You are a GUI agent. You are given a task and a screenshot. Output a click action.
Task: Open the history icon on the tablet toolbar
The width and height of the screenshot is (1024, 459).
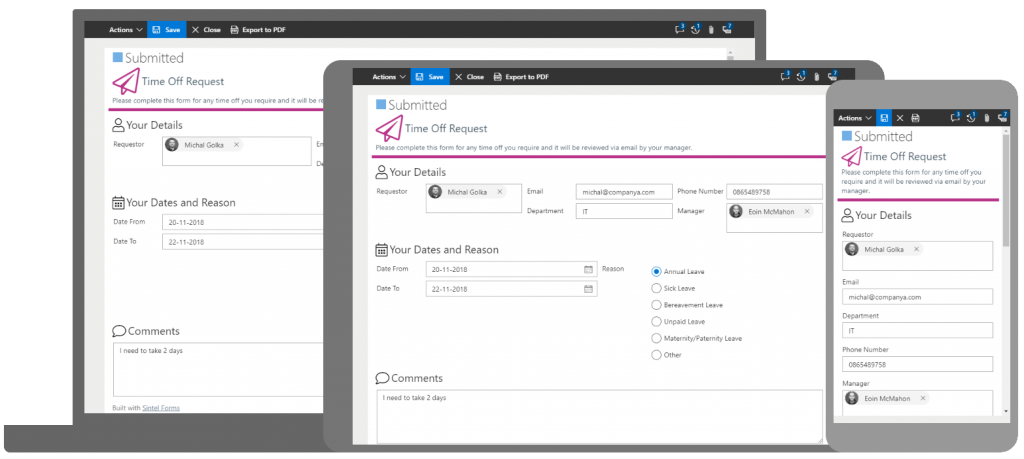(x=802, y=77)
